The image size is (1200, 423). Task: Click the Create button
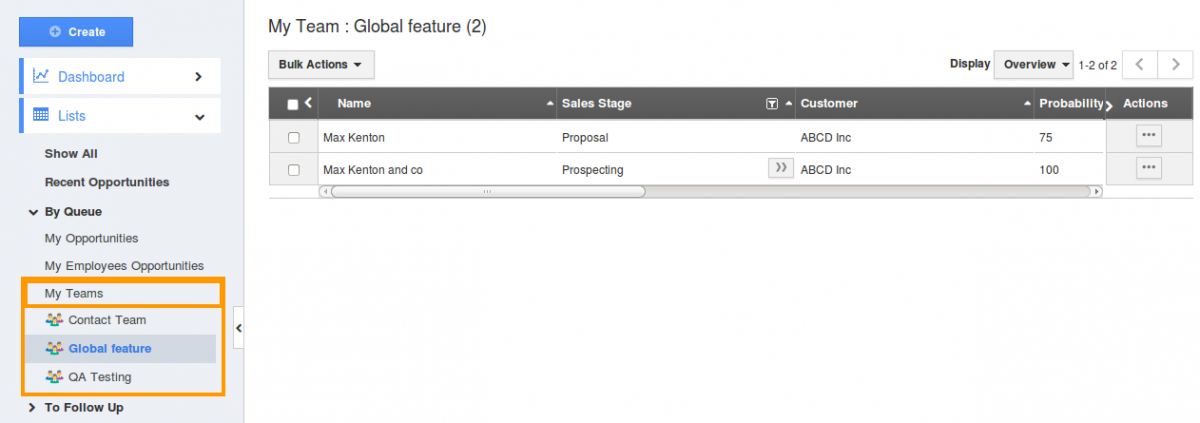click(x=76, y=32)
